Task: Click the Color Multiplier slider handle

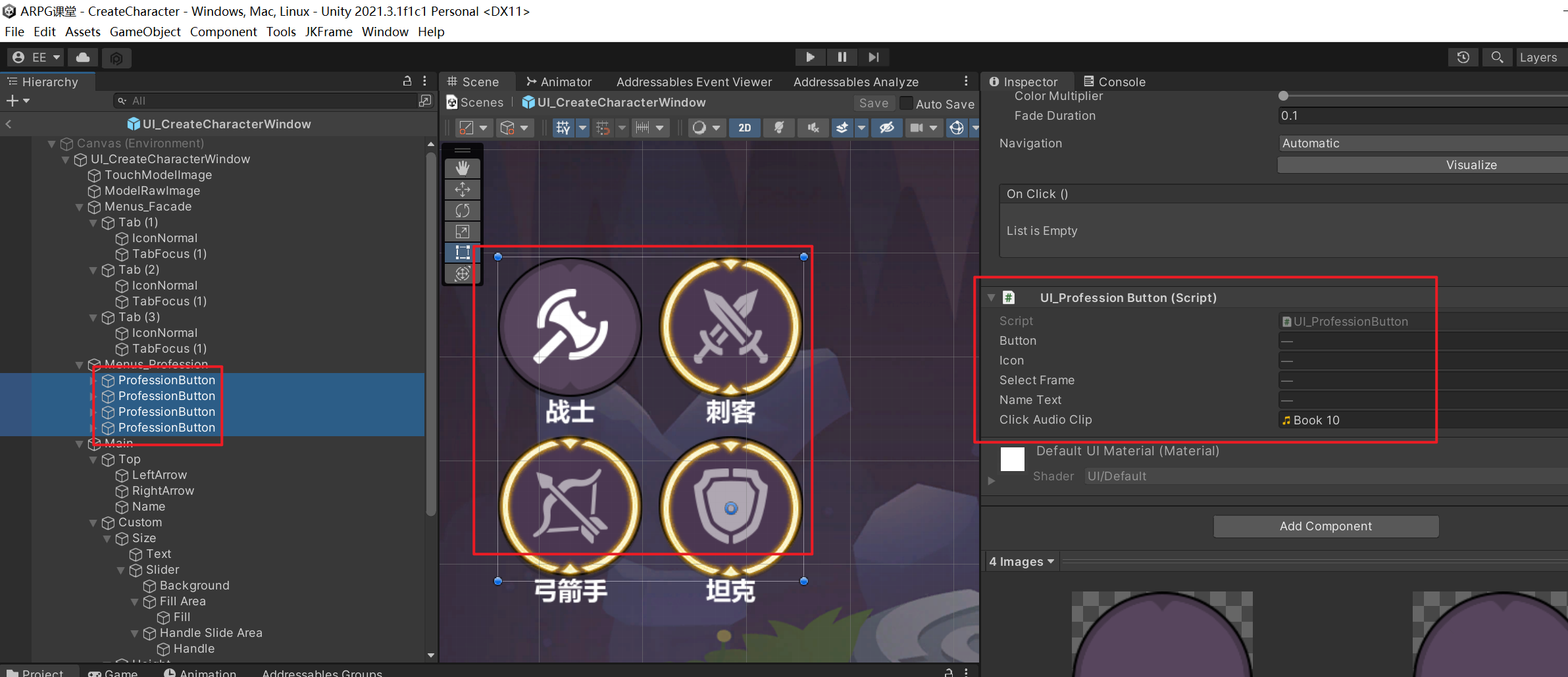Action: click(x=1283, y=96)
